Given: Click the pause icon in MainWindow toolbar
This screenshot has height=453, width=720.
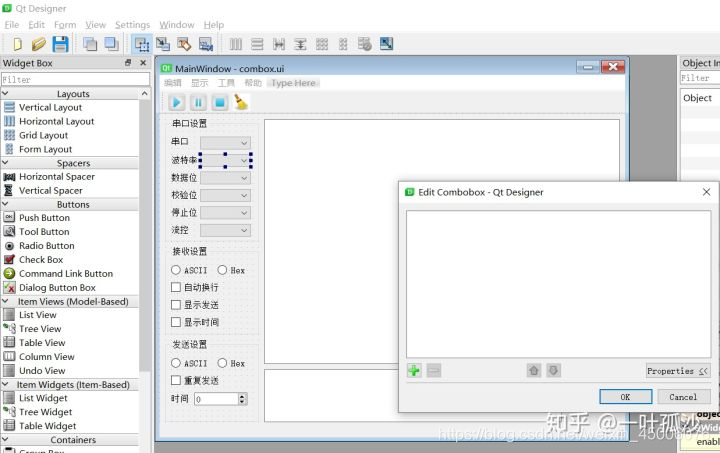Looking at the screenshot, I should click(198, 102).
